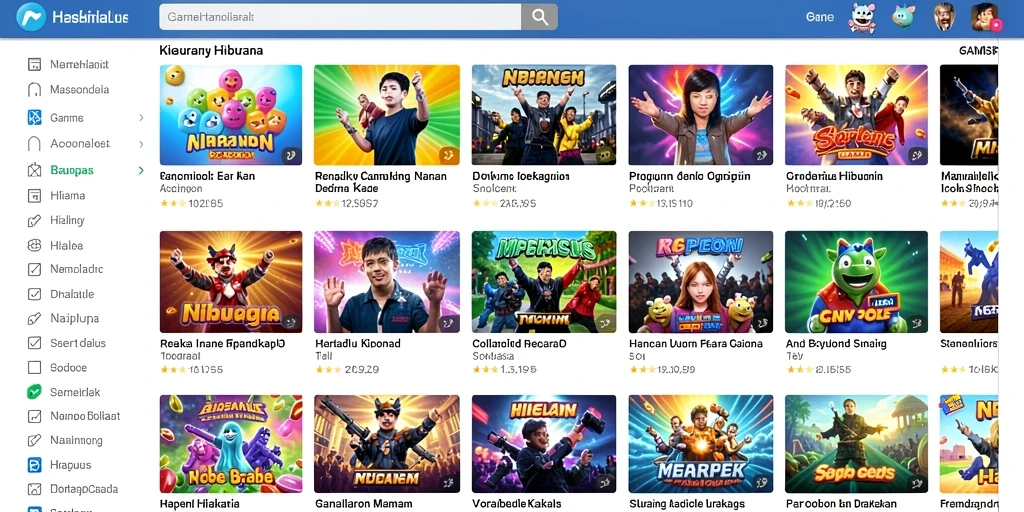
Task: Open Masoondeia in the sidebar
Action: (80, 89)
